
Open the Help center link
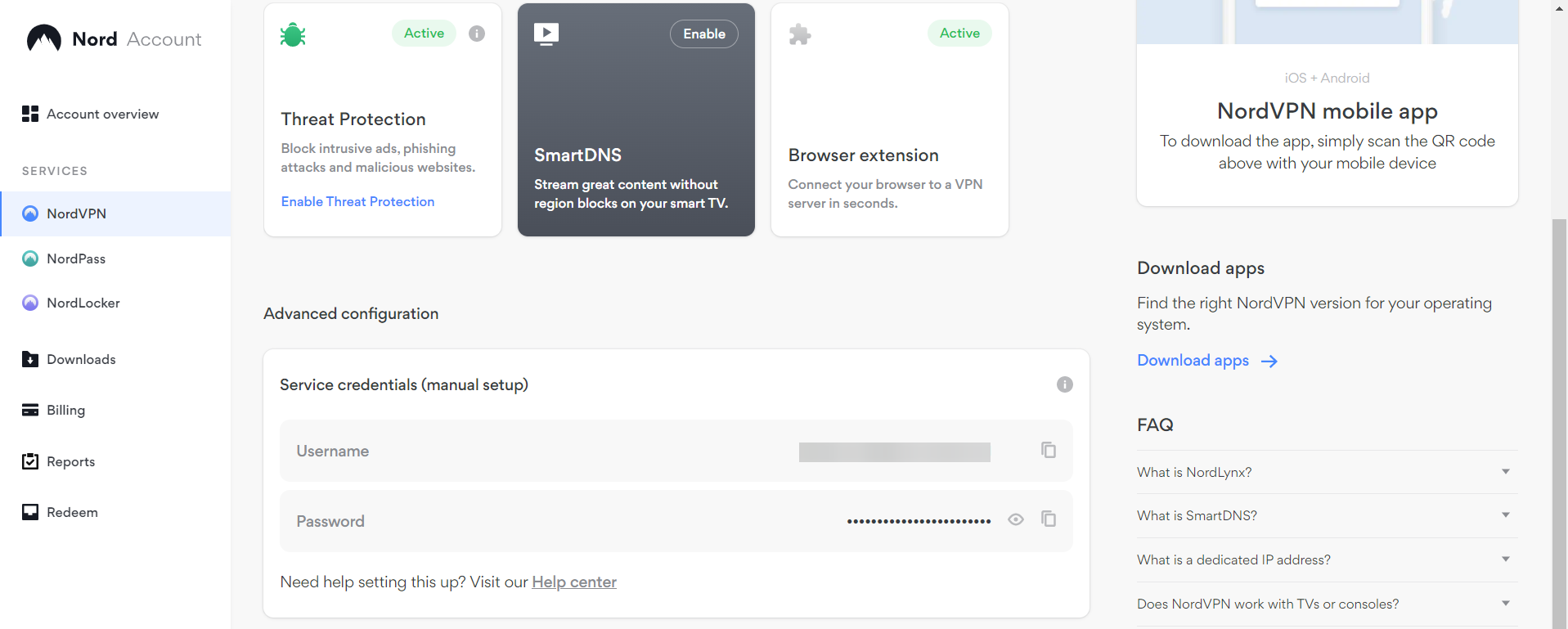(574, 582)
